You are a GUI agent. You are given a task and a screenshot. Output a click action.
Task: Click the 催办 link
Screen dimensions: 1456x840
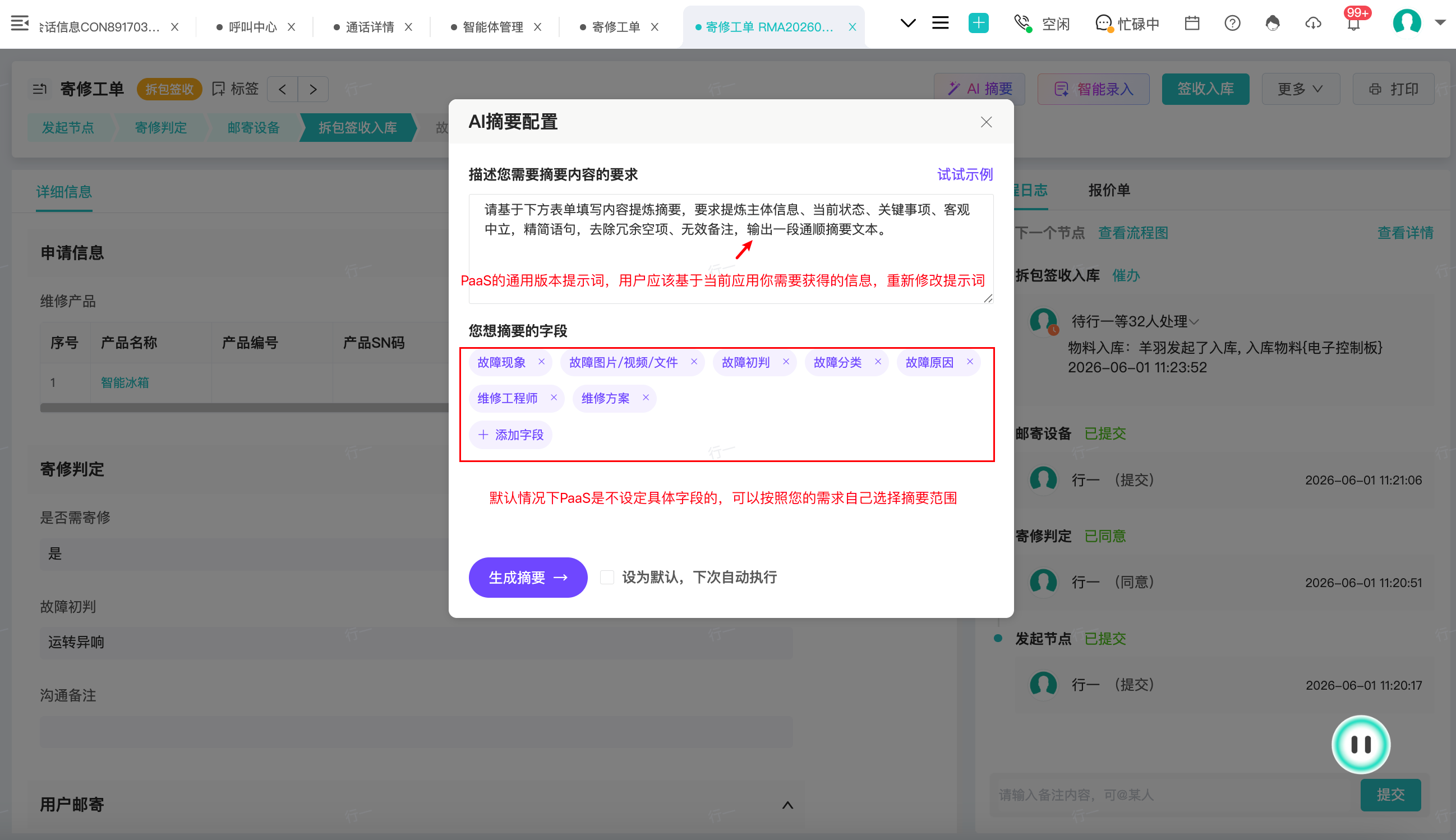tap(1126, 275)
